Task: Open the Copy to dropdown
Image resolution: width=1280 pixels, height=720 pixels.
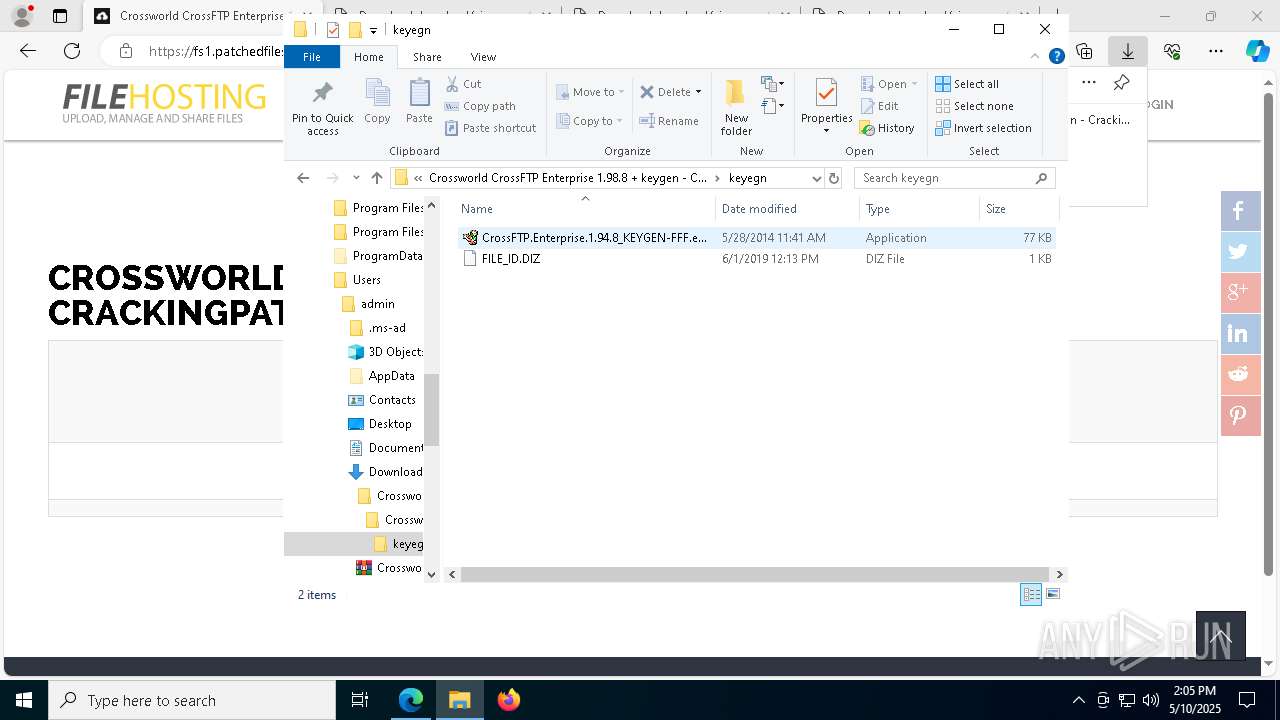Action: tap(589, 121)
